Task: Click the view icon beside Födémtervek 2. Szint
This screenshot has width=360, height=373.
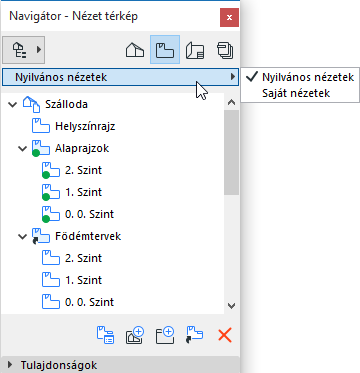Action: (x=51, y=258)
